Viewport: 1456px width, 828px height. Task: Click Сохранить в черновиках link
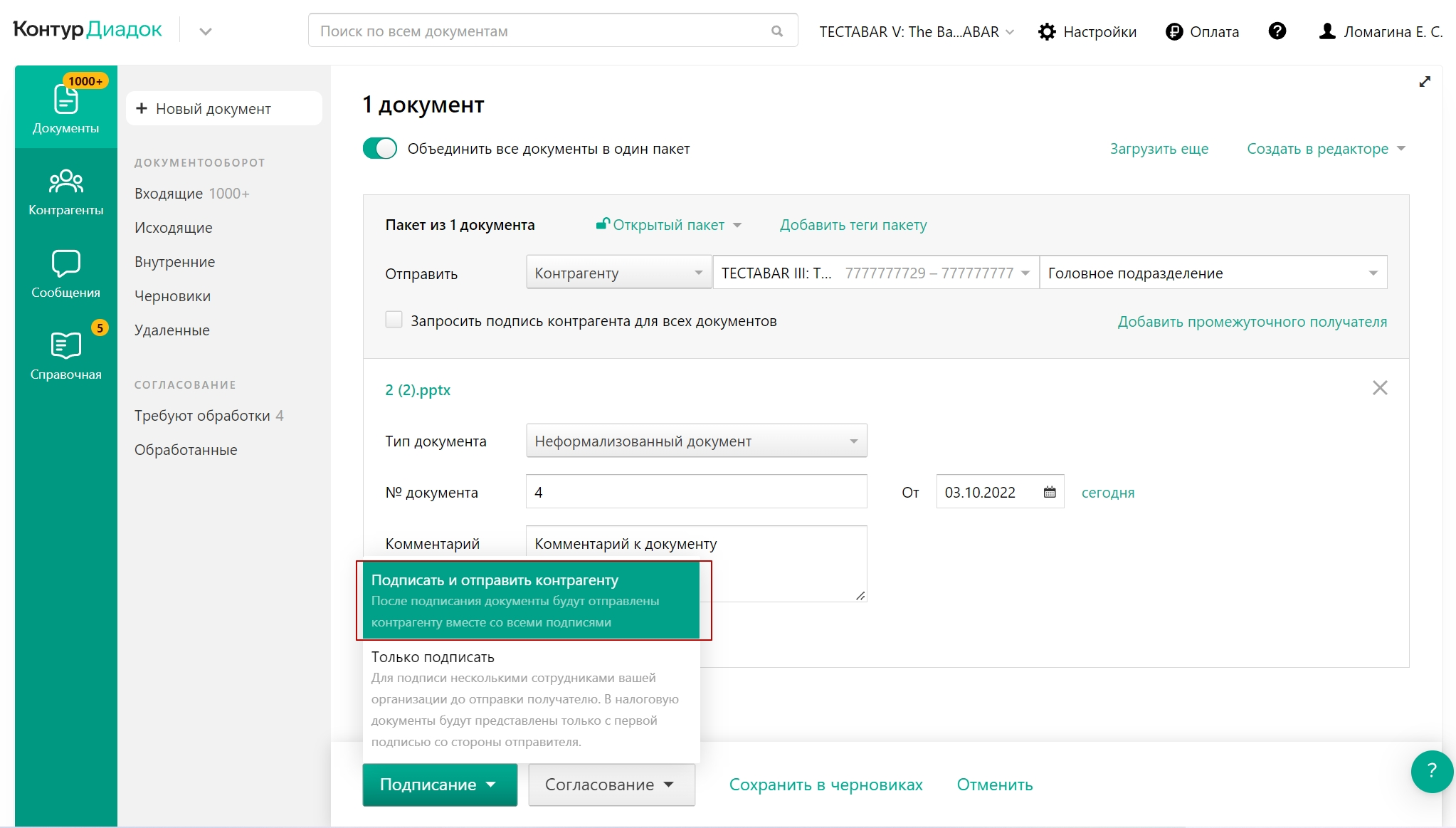(x=825, y=785)
